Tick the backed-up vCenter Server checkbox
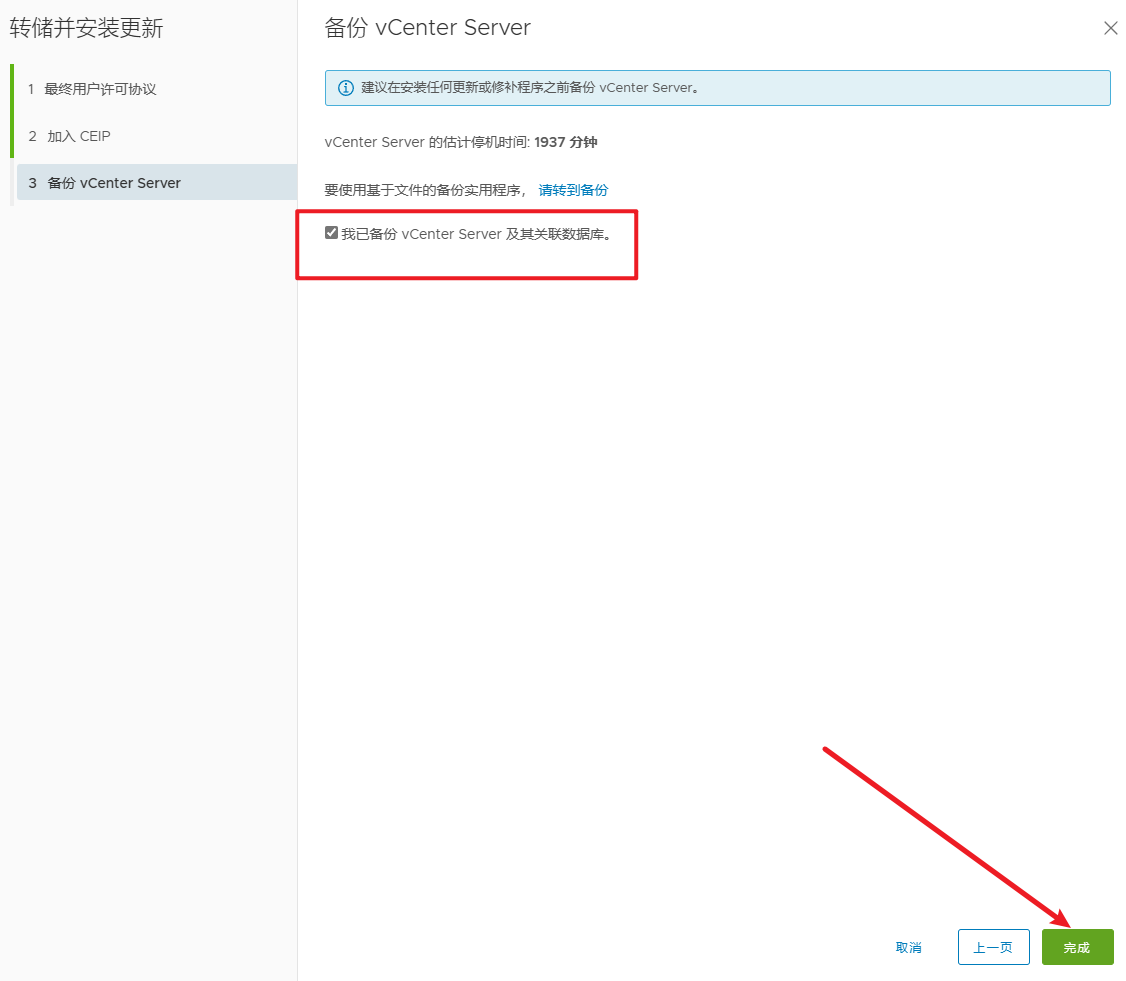The width and height of the screenshot is (1126, 981). pos(331,233)
